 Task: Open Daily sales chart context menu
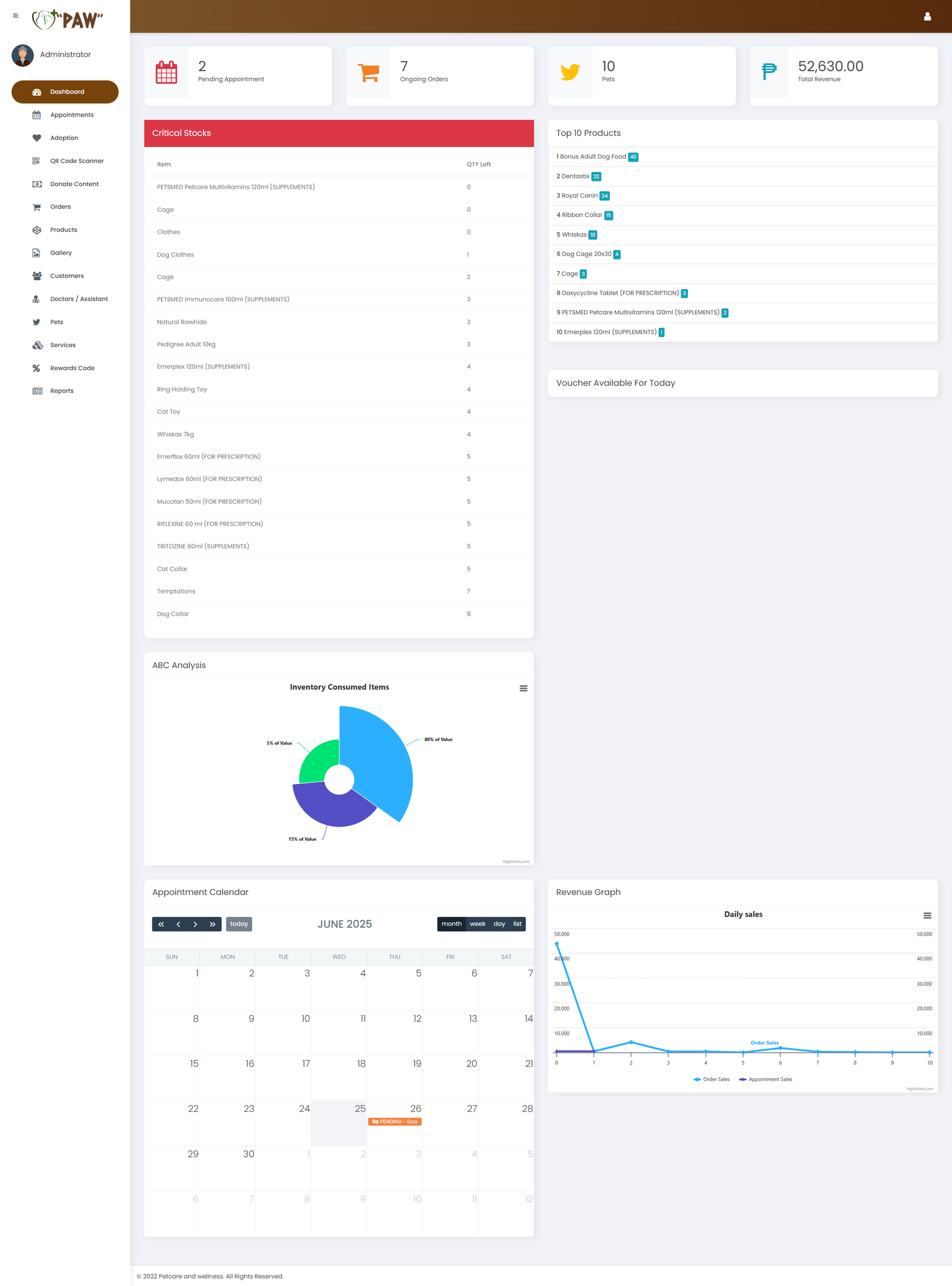point(926,915)
